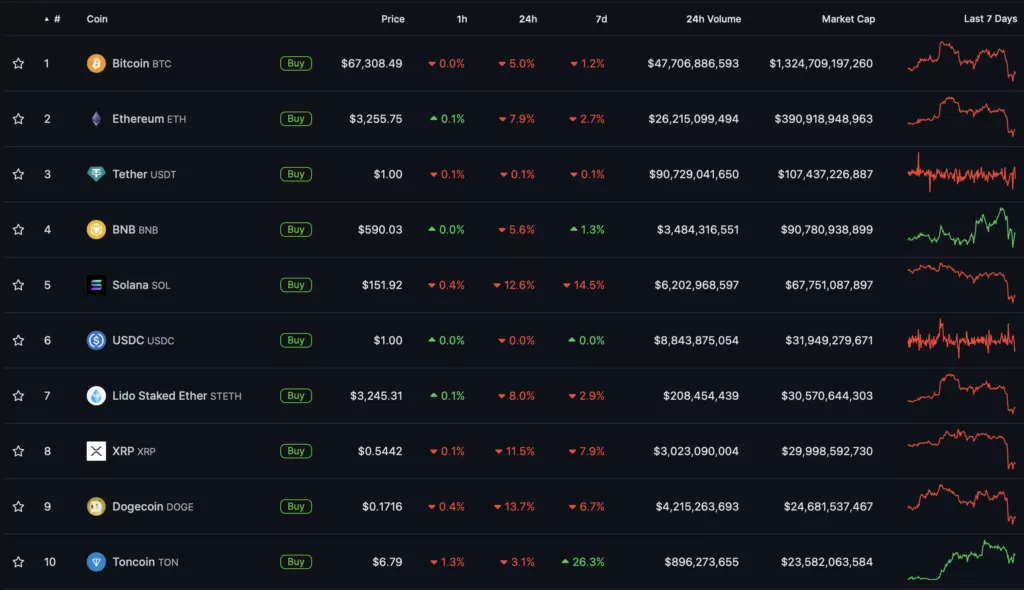Toggle the USDC favorite star
Image resolution: width=1024 pixels, height=590 pixels.
pos(18,340)
